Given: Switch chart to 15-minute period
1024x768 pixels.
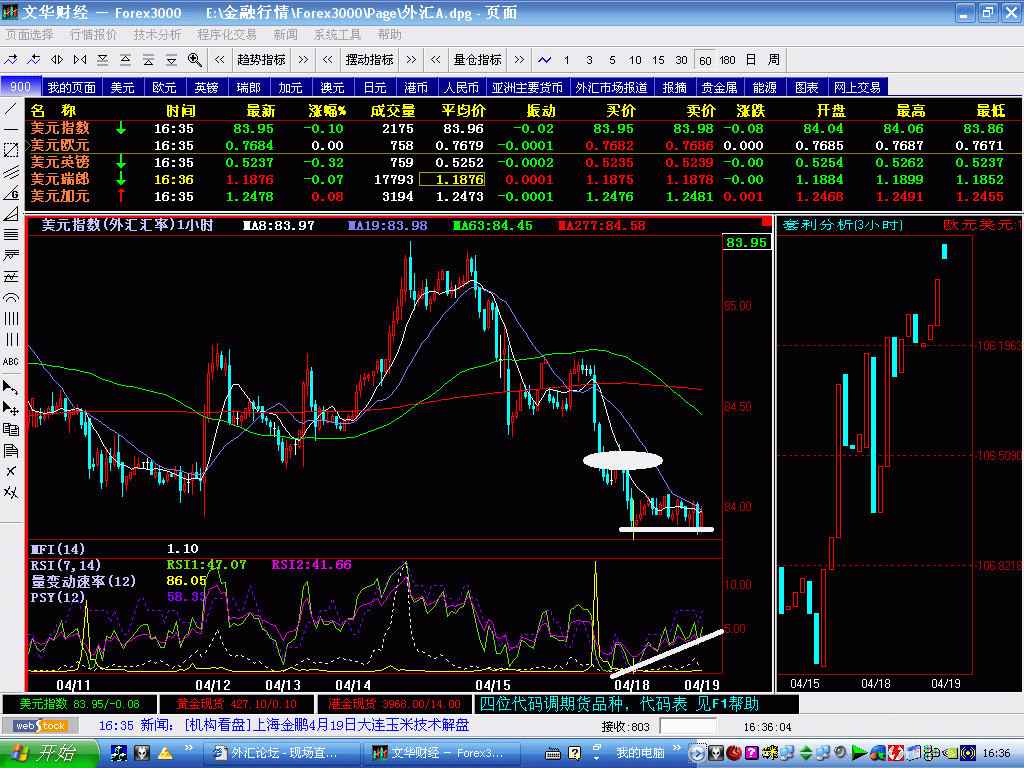Looking at the screenshot, I should [x=658, y=60].
